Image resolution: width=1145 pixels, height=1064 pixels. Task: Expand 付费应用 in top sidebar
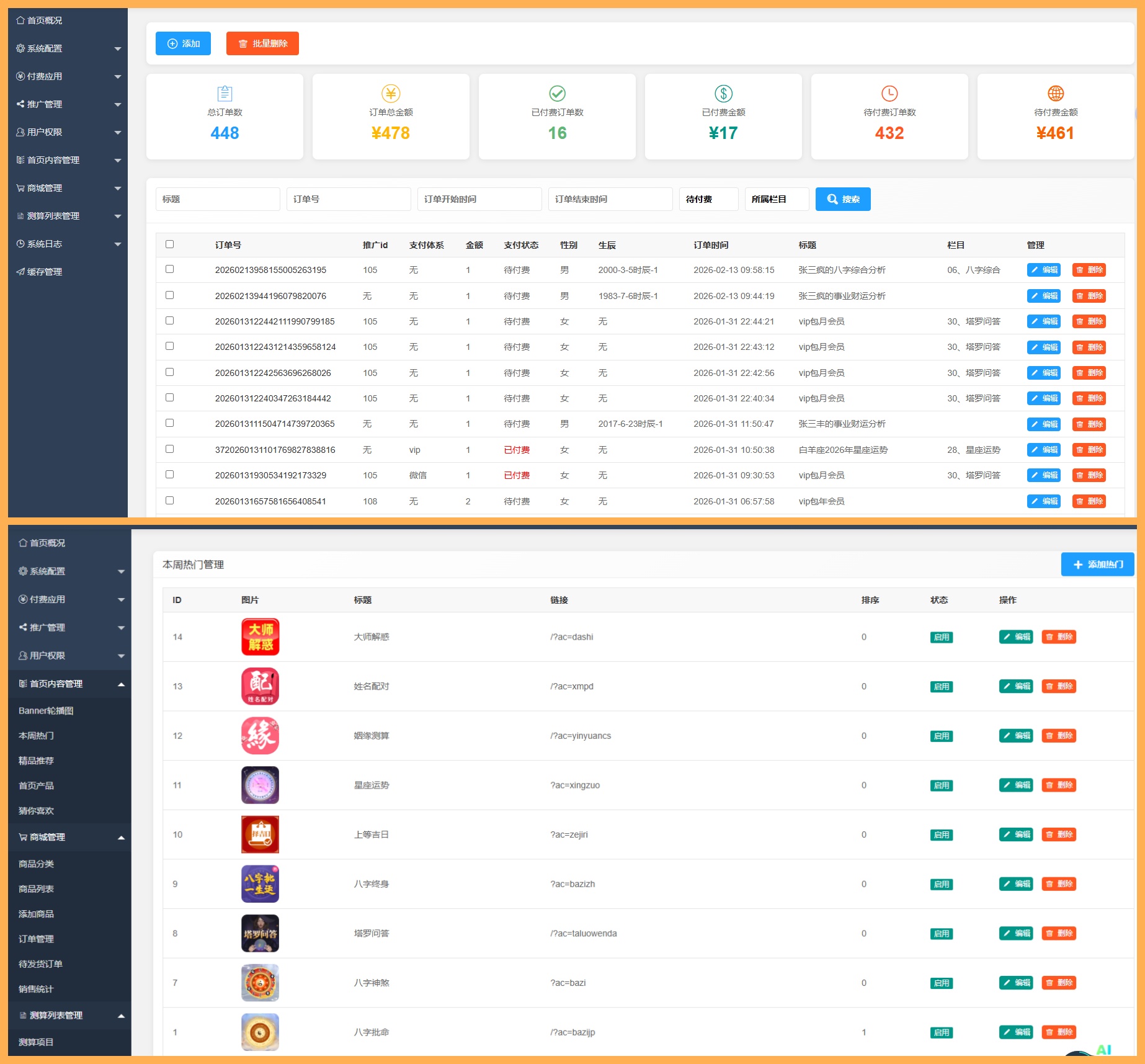click(x=68, y=76)
